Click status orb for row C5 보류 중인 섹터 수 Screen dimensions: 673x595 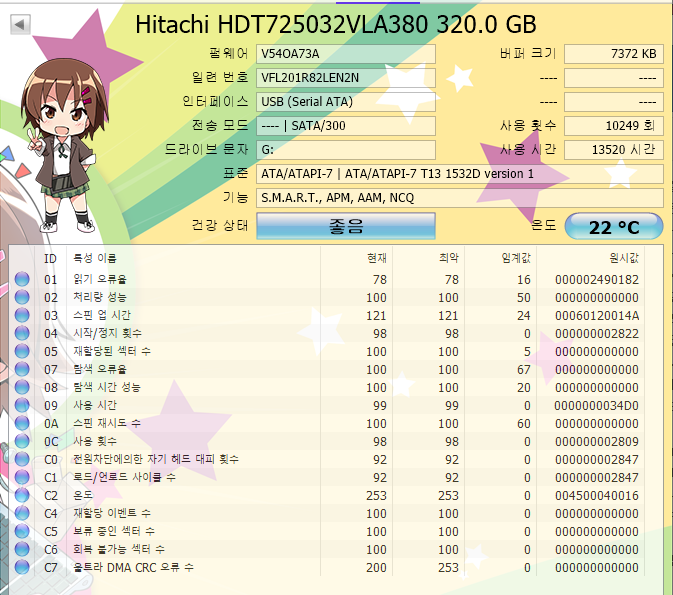click(x=22, y=532)
